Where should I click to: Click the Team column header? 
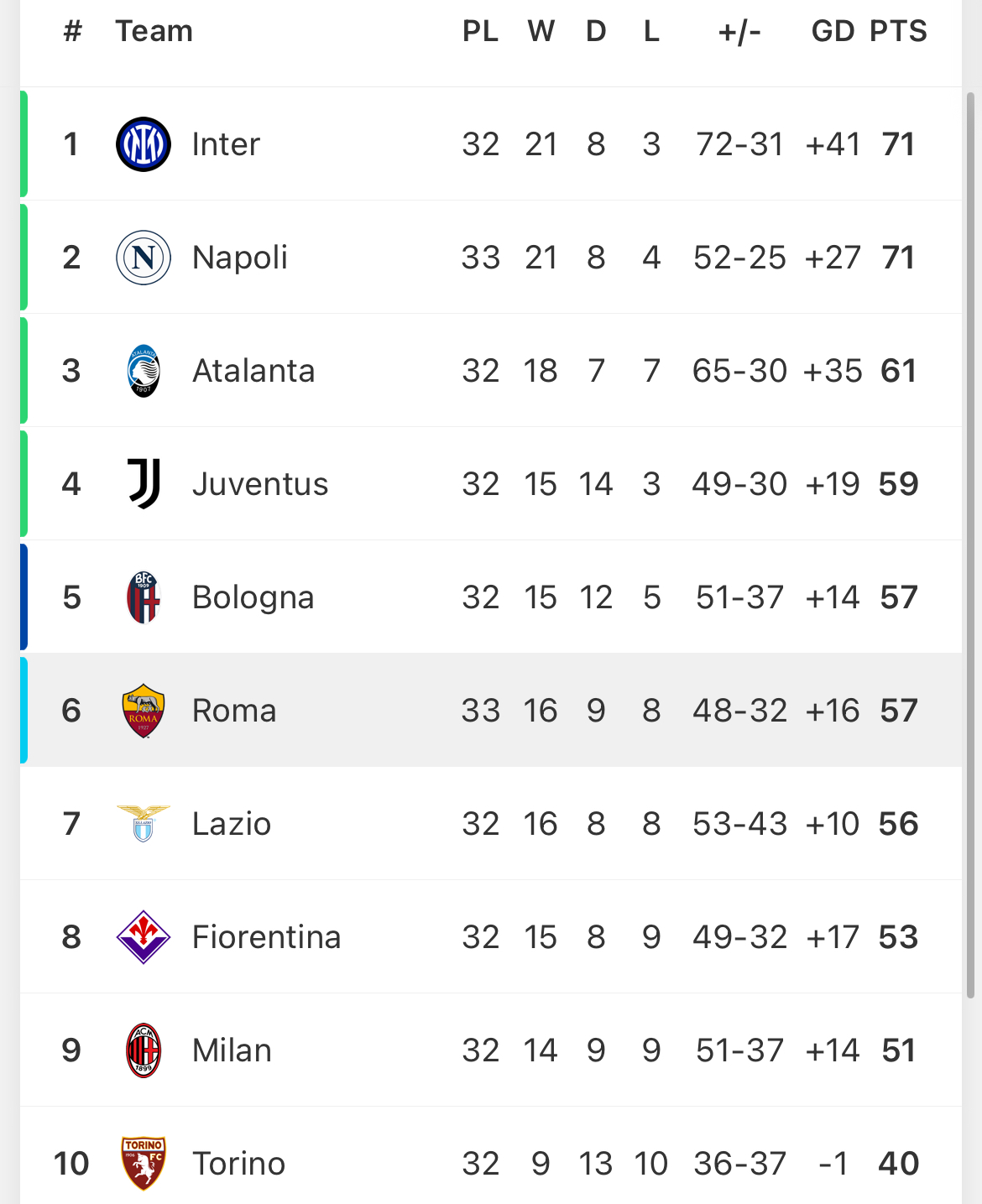pos(154,31)
